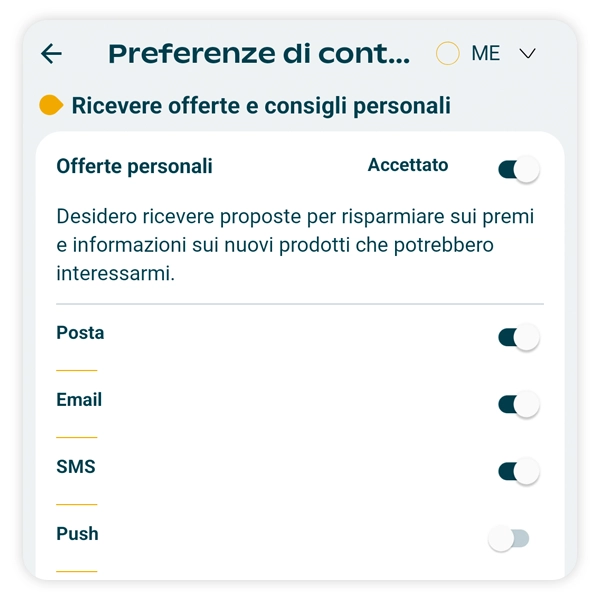The image size is (600, 600).
Task: Enable the Push notifications toggle
Action: (508, 539)
